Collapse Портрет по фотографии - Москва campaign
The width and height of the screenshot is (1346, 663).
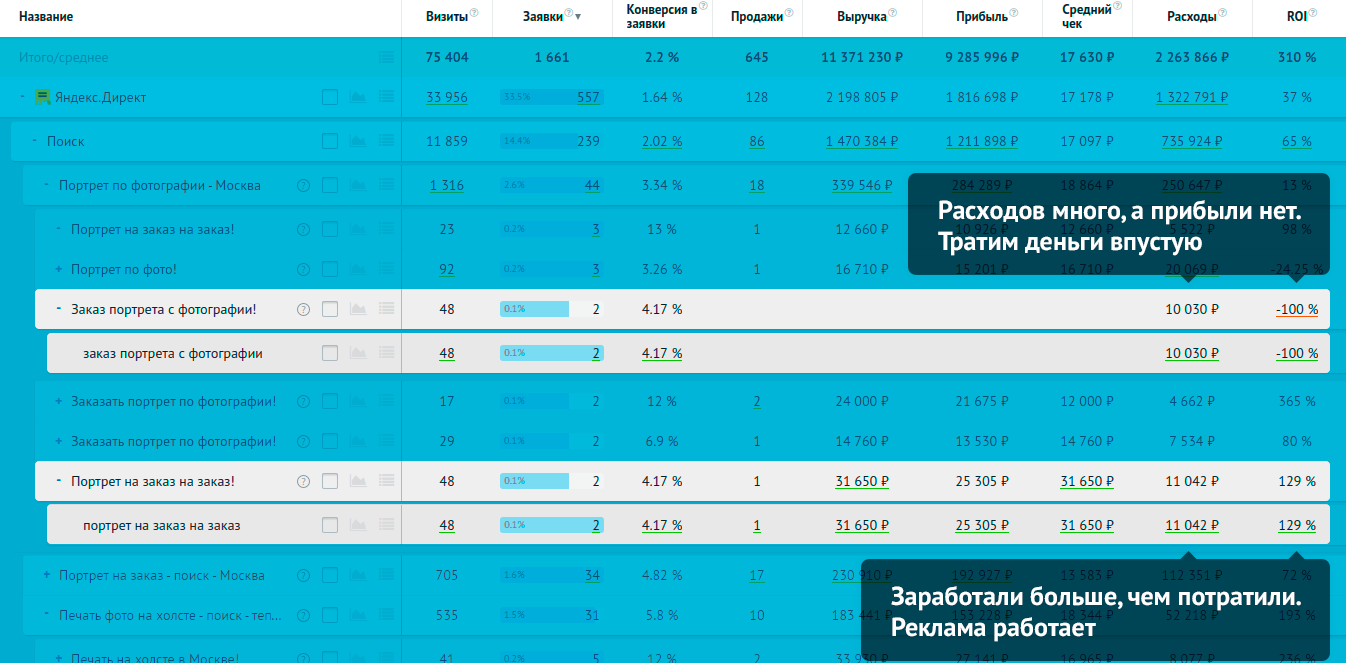pyautogui.click(x=46, y=185)
